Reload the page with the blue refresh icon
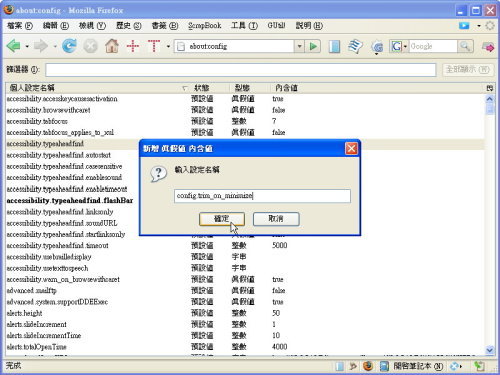Image resolution: width=500 pixels, height=375 pixels. tap(69, 46)
